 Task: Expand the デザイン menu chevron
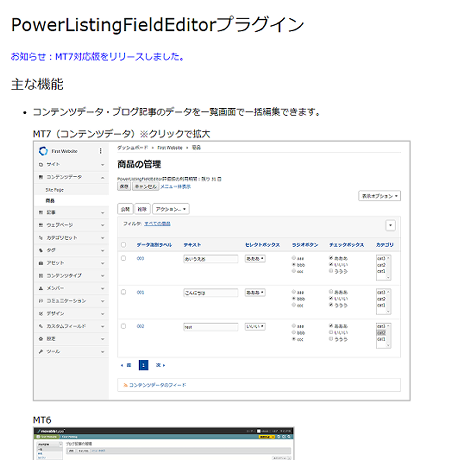(x=103, y=314)
